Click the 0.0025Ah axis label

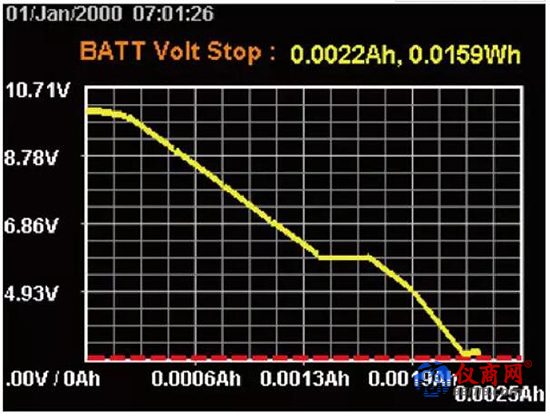coord(499,394)
